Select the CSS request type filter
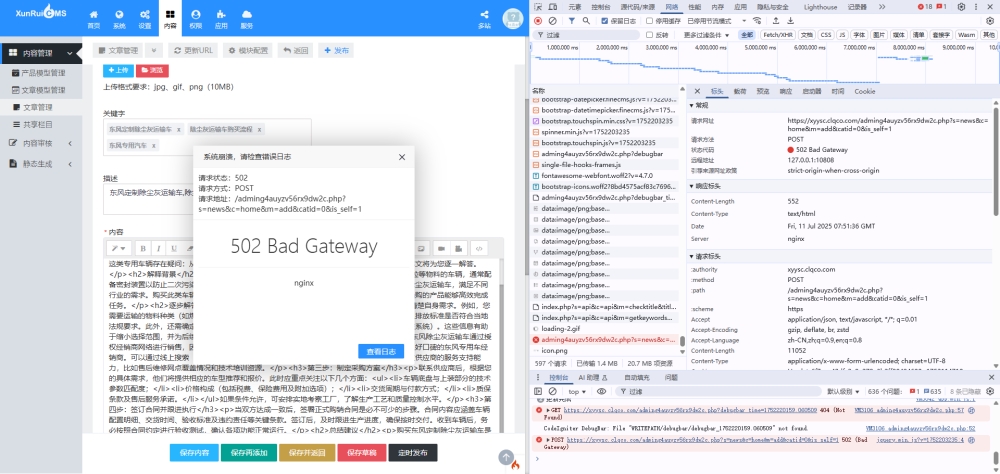The image size is (1000, 474). tap(826, 35)
